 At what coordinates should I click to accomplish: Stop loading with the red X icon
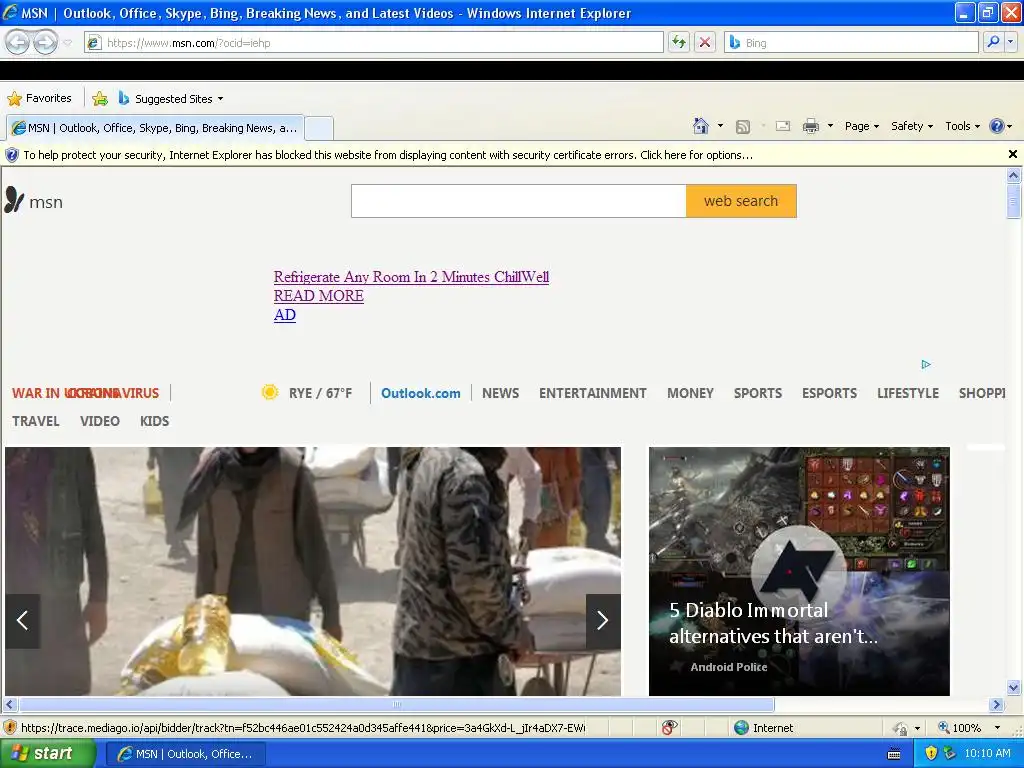pyautogui.click(x=705, y=42)
